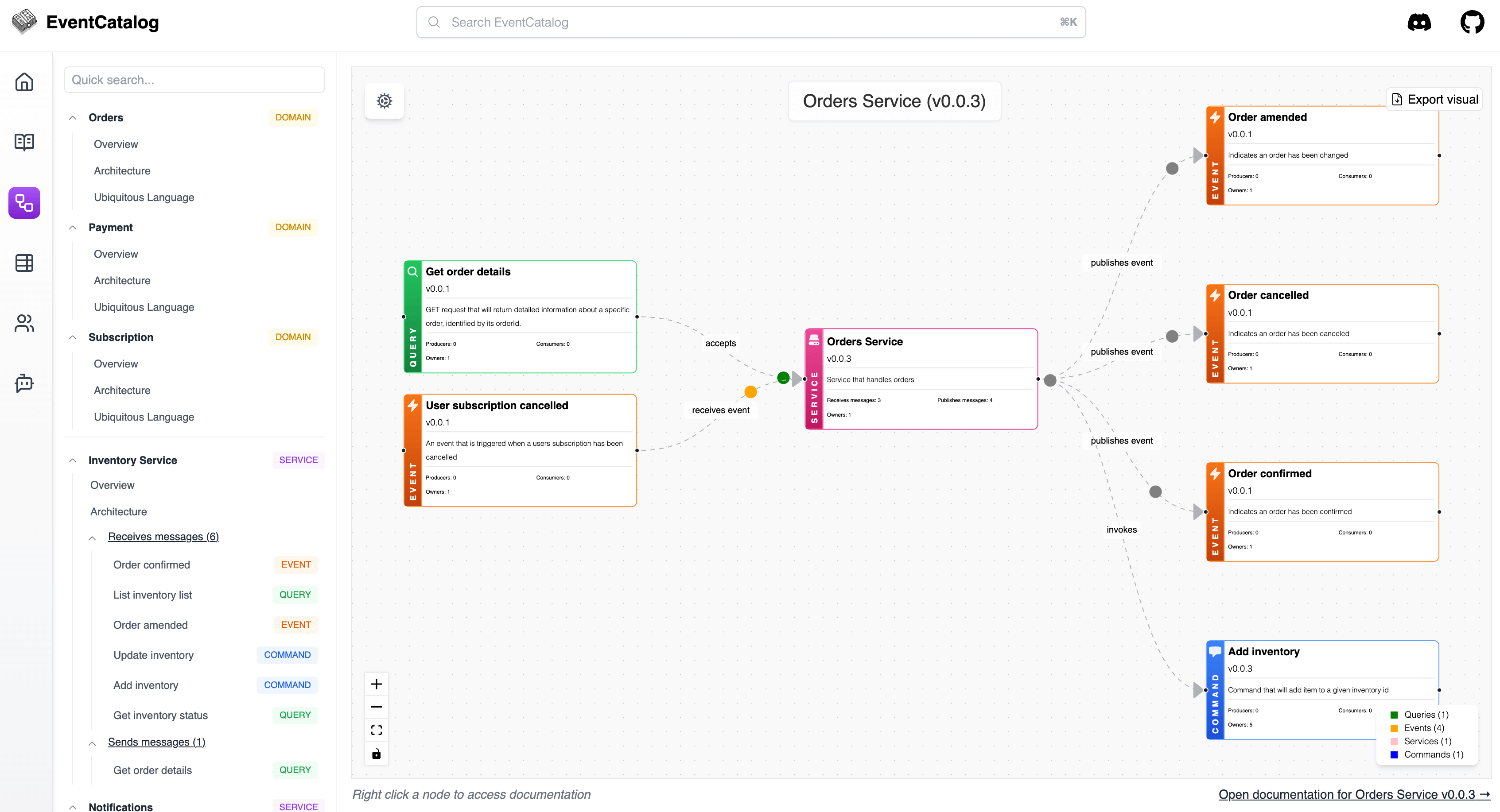Open the docs book sidebar icon
Screen dimensions: 1500x812
(24, 142)
